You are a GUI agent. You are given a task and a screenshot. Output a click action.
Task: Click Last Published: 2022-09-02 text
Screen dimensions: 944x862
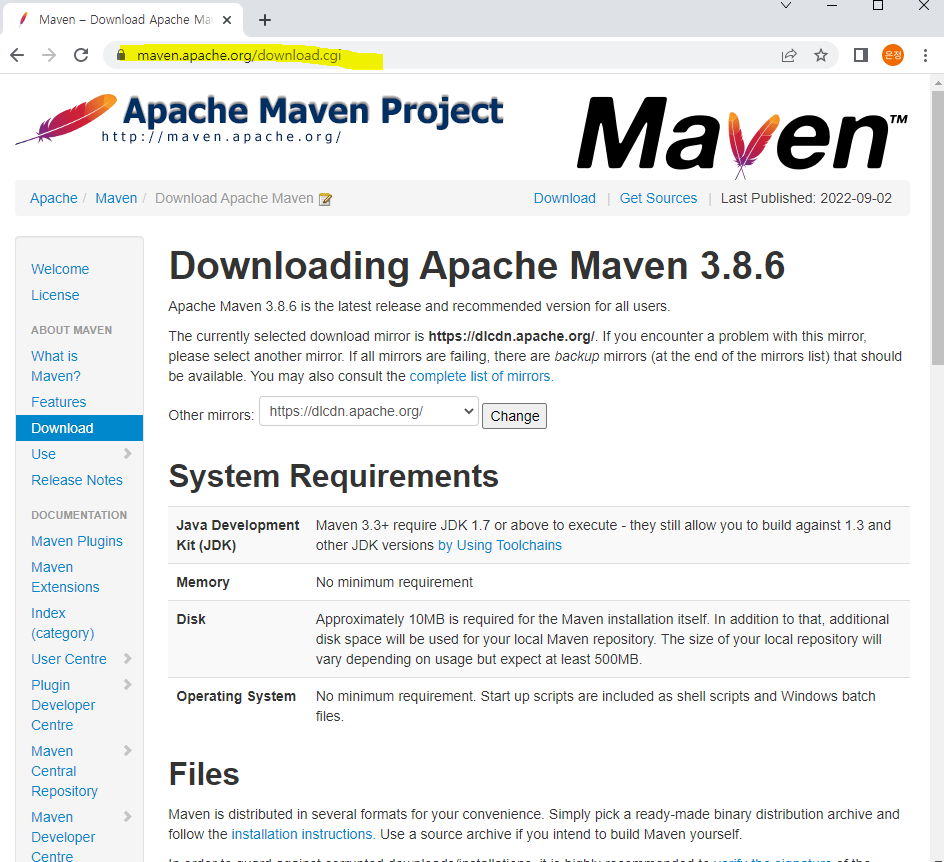click(x=806, y=198)
